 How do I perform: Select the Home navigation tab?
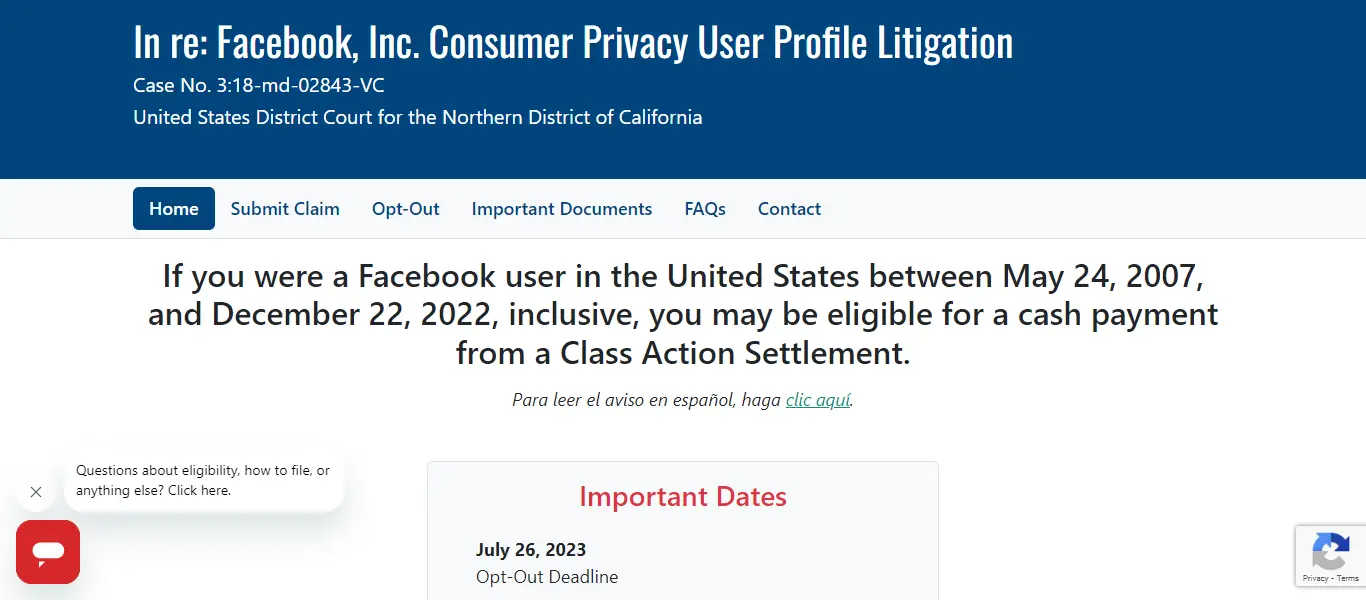(173, 208)
